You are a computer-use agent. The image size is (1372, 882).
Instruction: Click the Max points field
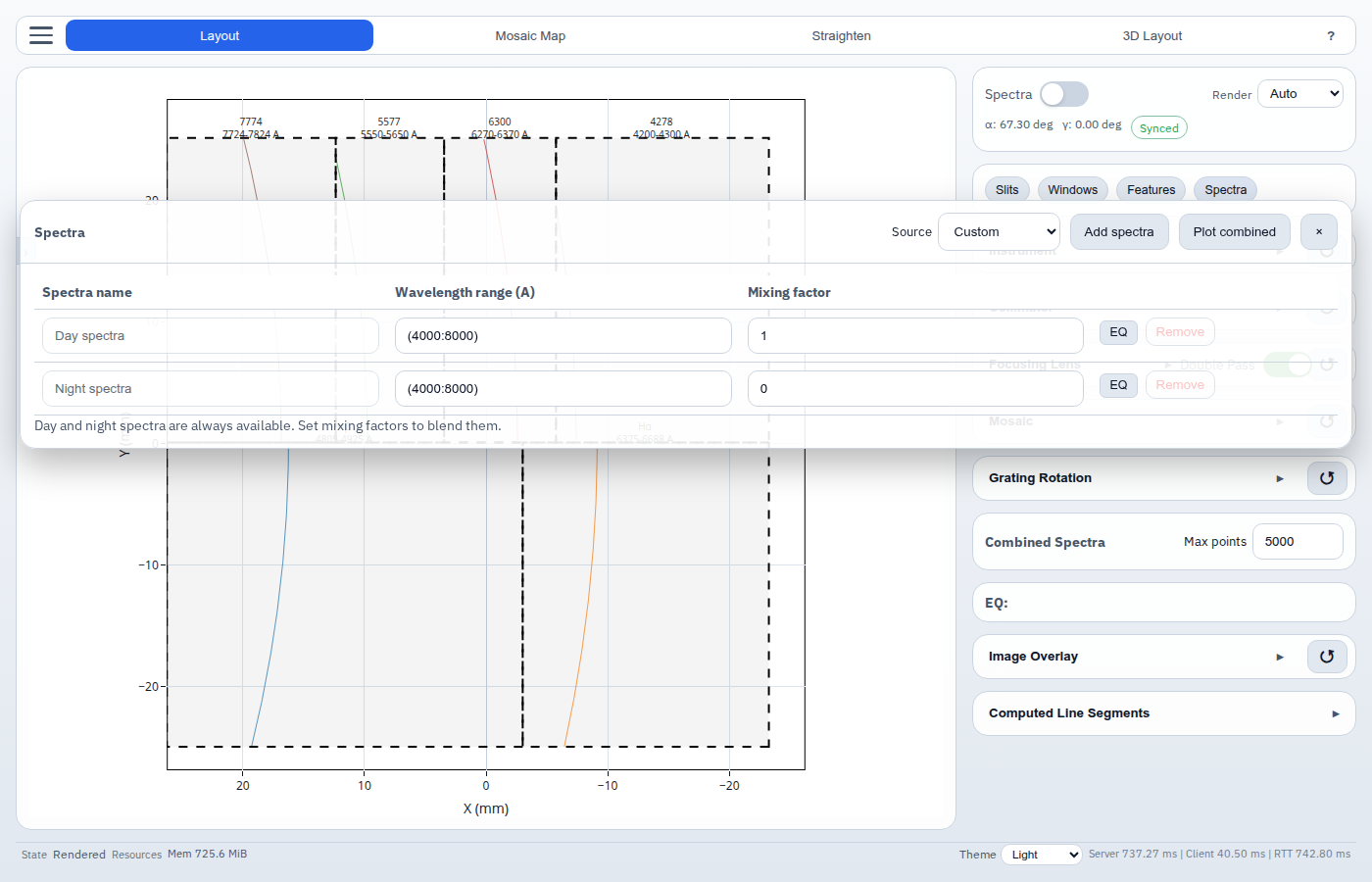pos(1298,541)
